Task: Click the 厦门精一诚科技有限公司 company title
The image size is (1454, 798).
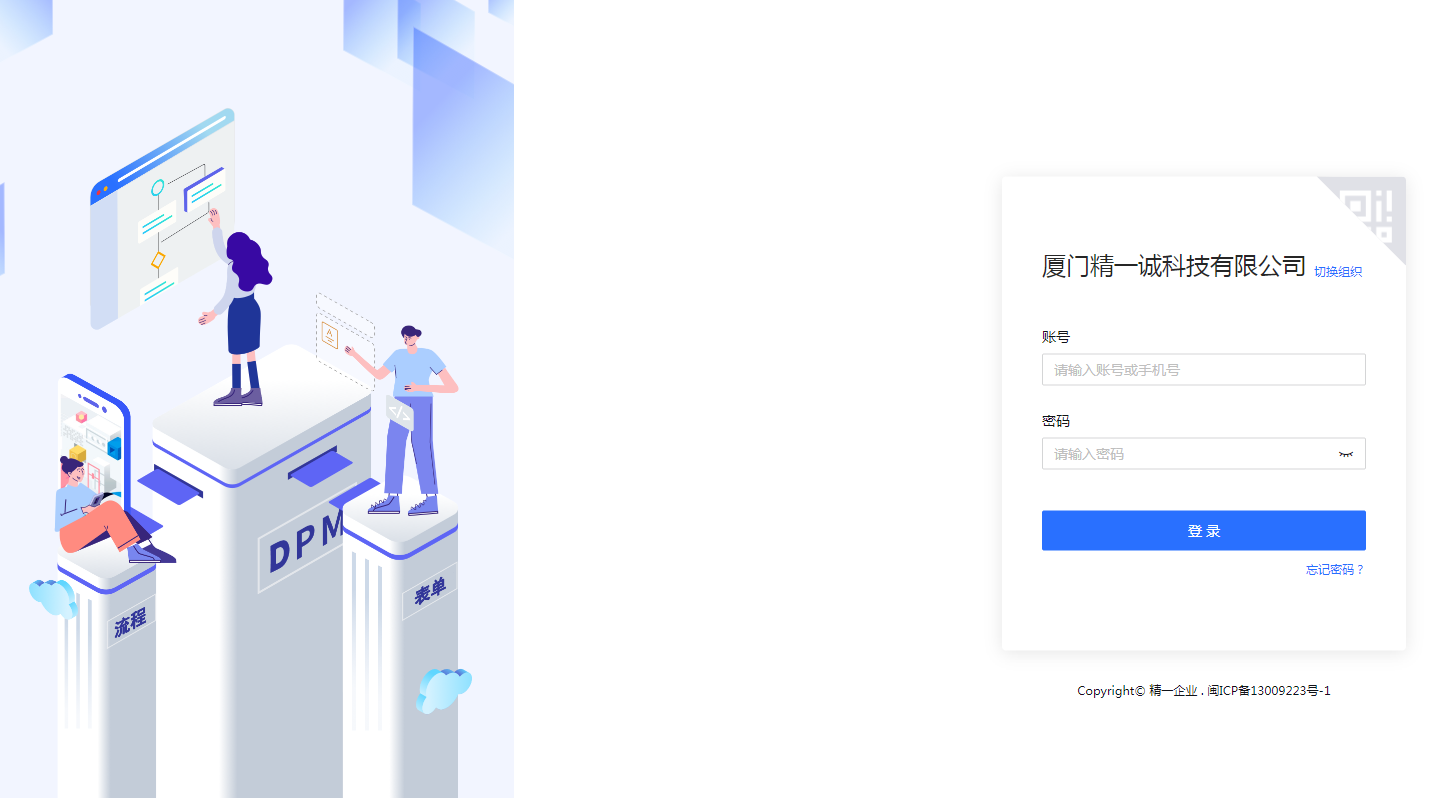Action: pos(1174,266)
